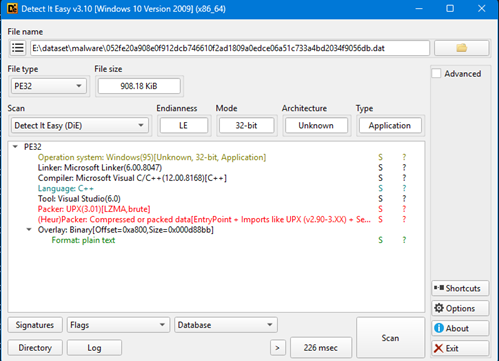Screen dimensions: 499x361
Task: Start the big Scan button
Action: (x=390, y=338)
